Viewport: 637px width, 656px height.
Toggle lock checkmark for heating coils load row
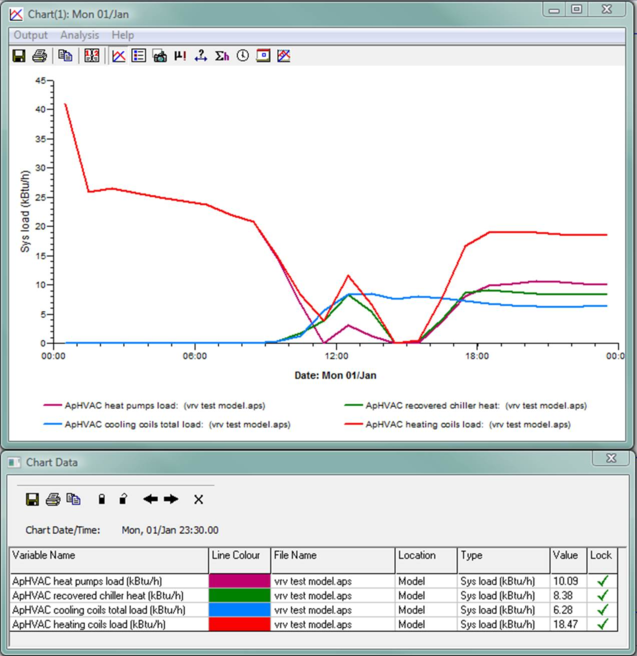[601, 624]
